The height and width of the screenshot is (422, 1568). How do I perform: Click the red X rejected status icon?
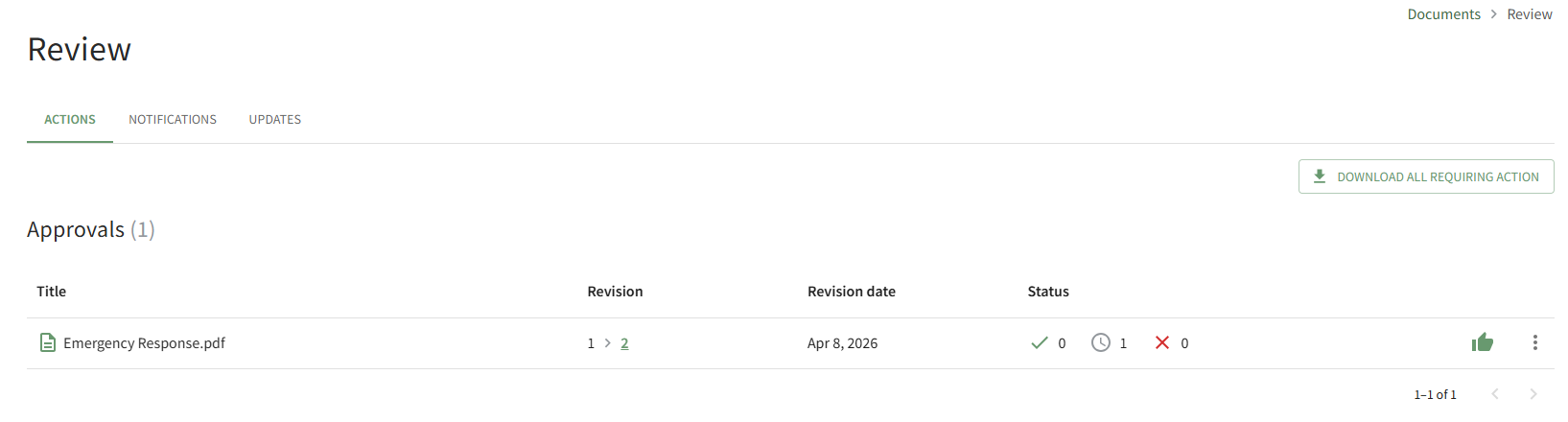coord(1161,342)
